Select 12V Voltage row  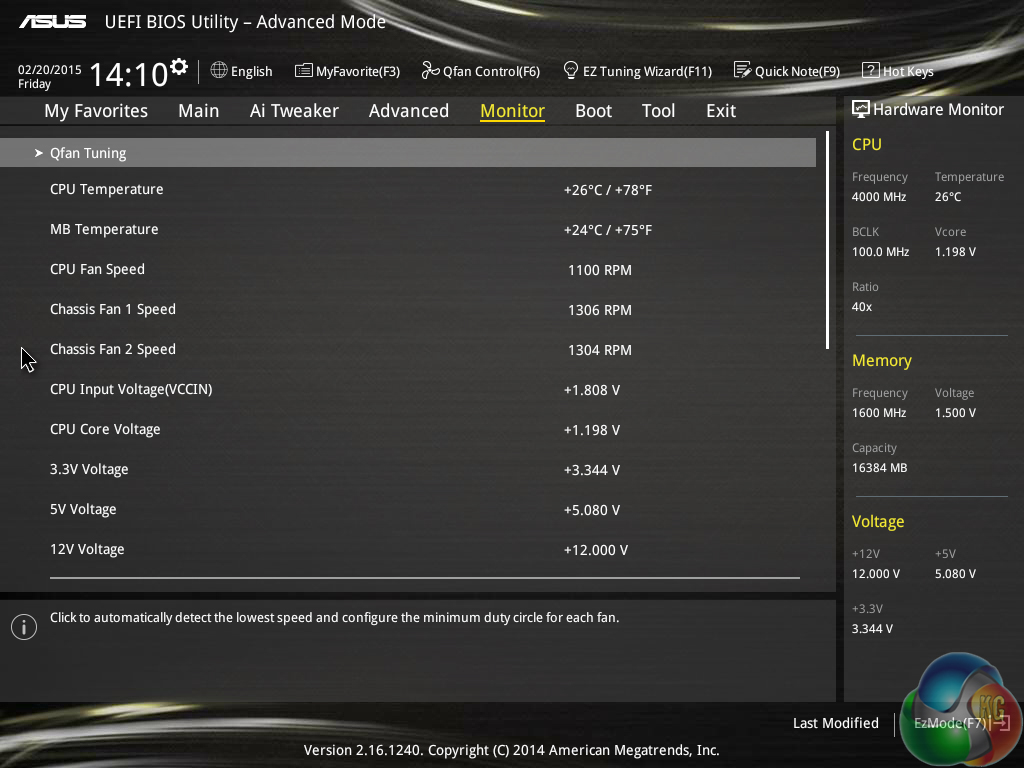pyautogui.click(x=408, y=549)
